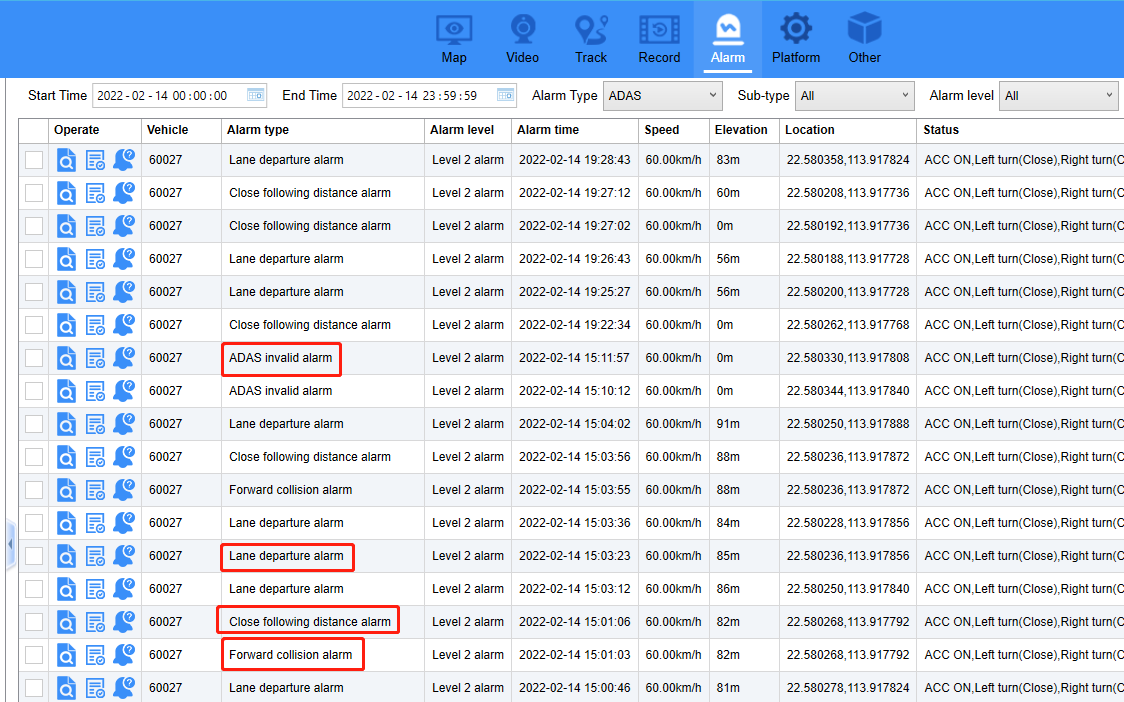View alarm file icon for 15:01:06 row

pos(66,622)
